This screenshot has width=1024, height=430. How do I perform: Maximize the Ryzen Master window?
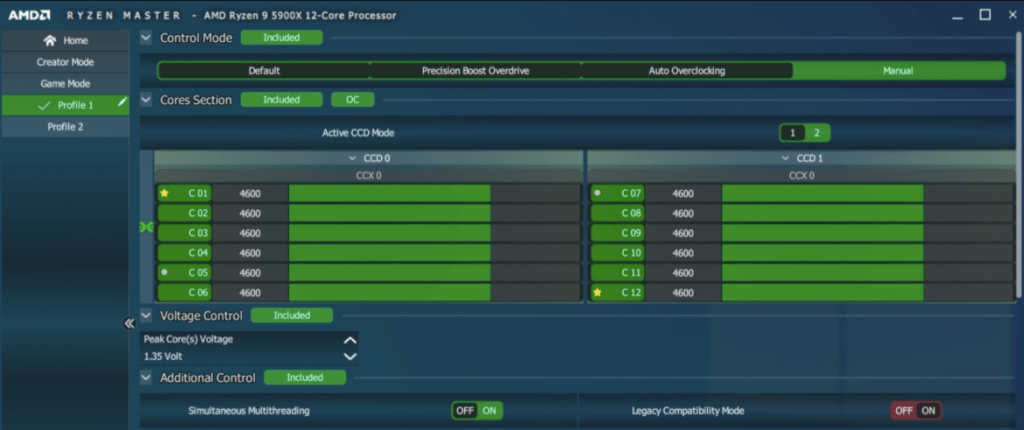[985, 14]
